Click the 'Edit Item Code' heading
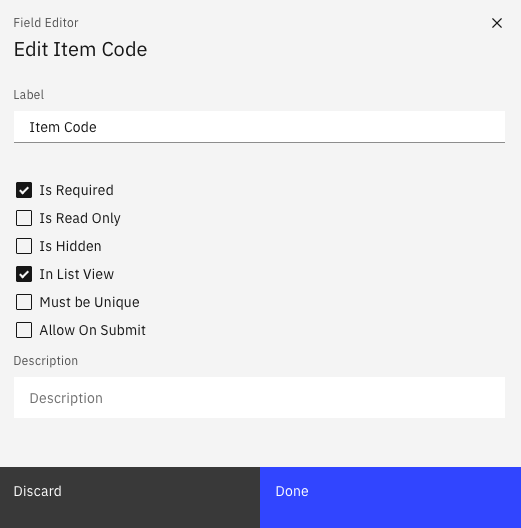 [80, 49]
